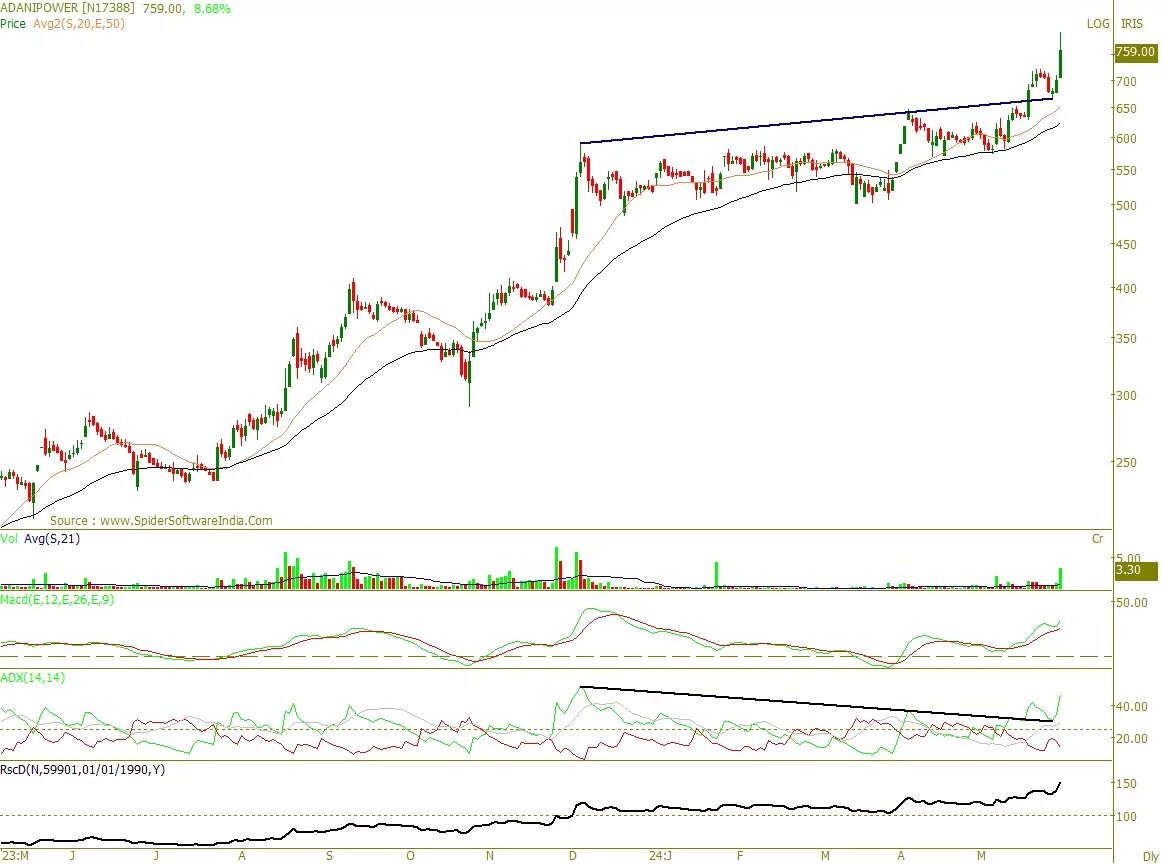Click the 650 price axis label
Screen dimensions: 1162x864
point(1126,109)
